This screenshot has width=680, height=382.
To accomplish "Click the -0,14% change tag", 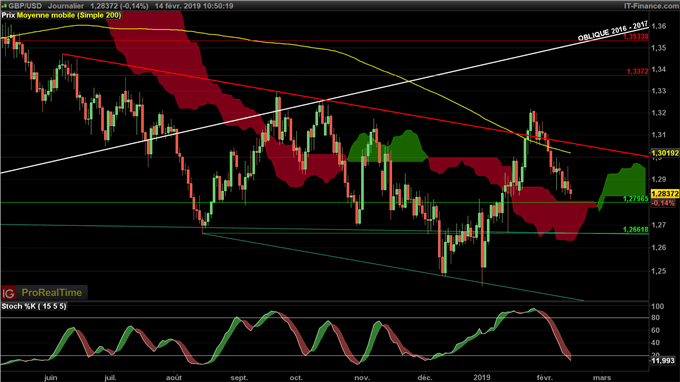I will tap(664, 203).
